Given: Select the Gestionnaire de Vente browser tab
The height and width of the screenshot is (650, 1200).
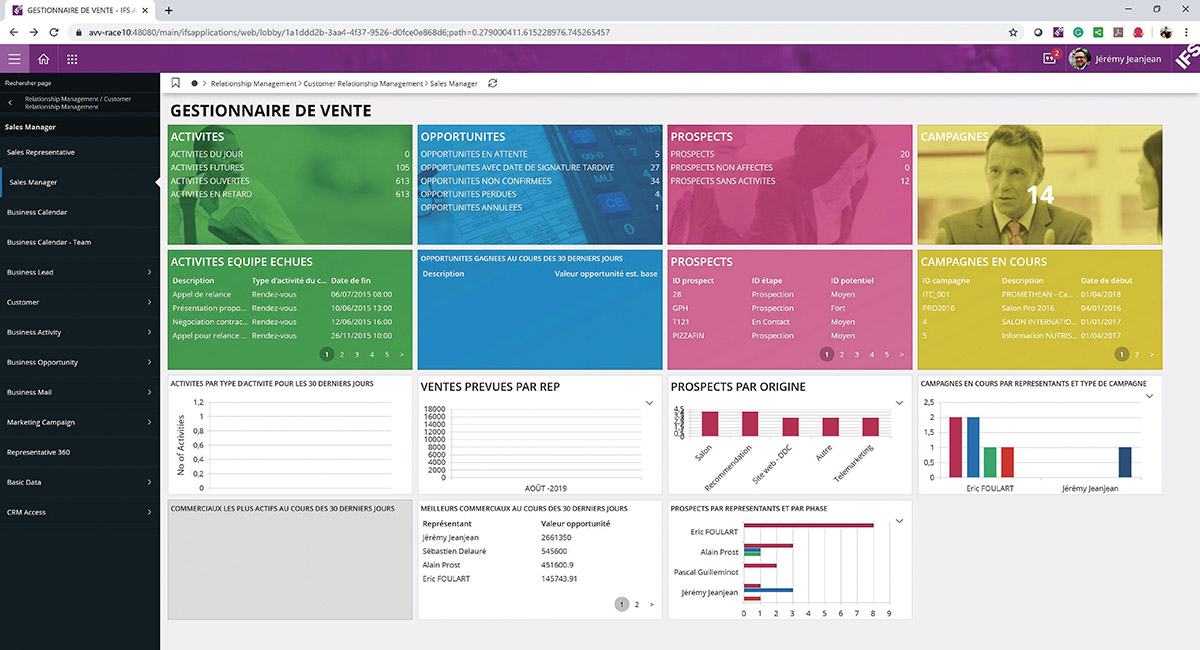Looking at the screenshot, I should (x=78, y=9).
